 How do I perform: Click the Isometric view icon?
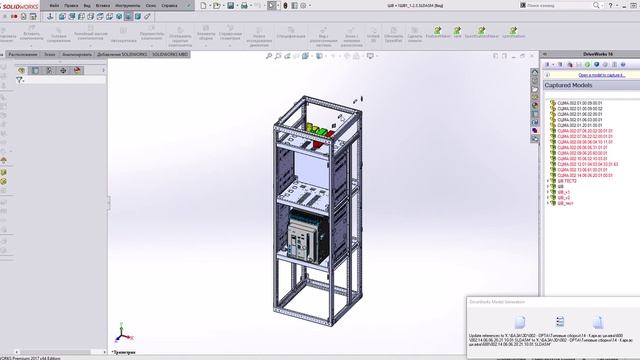[x=119, y=17]
